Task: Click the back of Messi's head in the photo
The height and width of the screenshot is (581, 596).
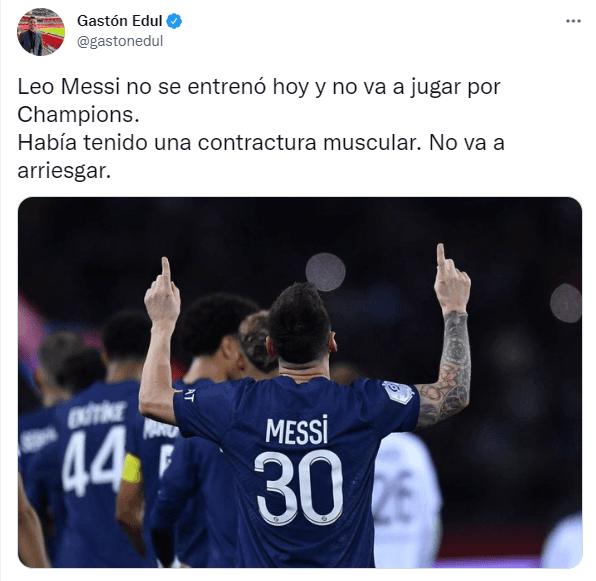Action: tap(299, 324)
